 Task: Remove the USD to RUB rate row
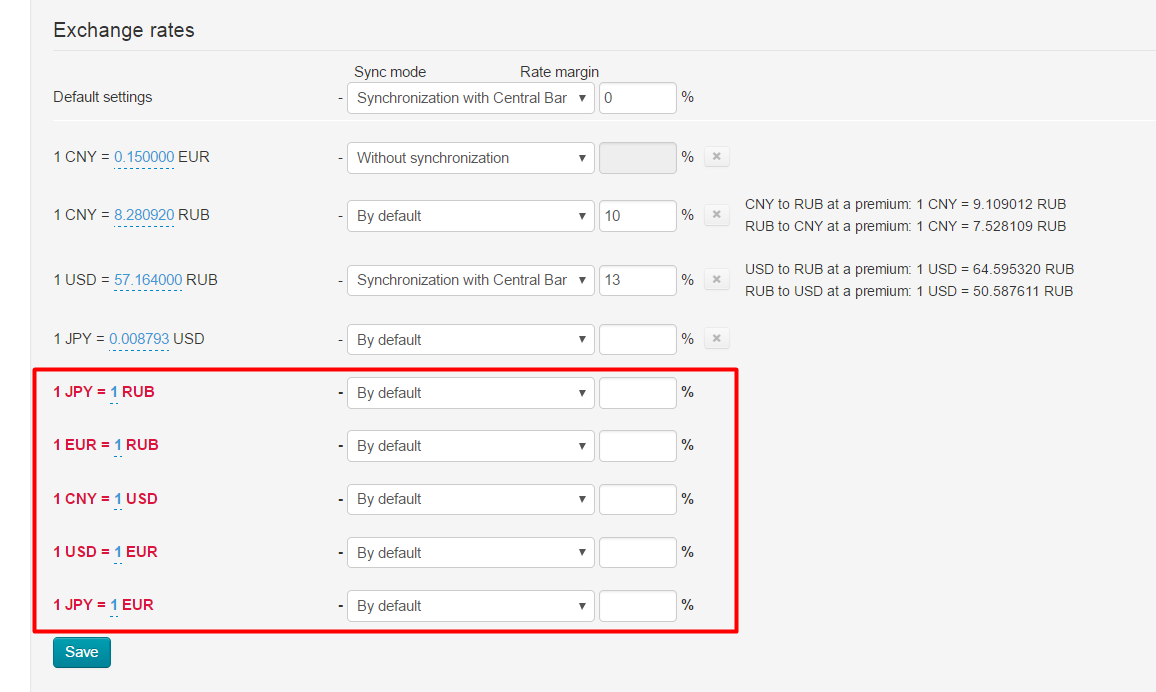pyautogui.click(x=717, y=279)
